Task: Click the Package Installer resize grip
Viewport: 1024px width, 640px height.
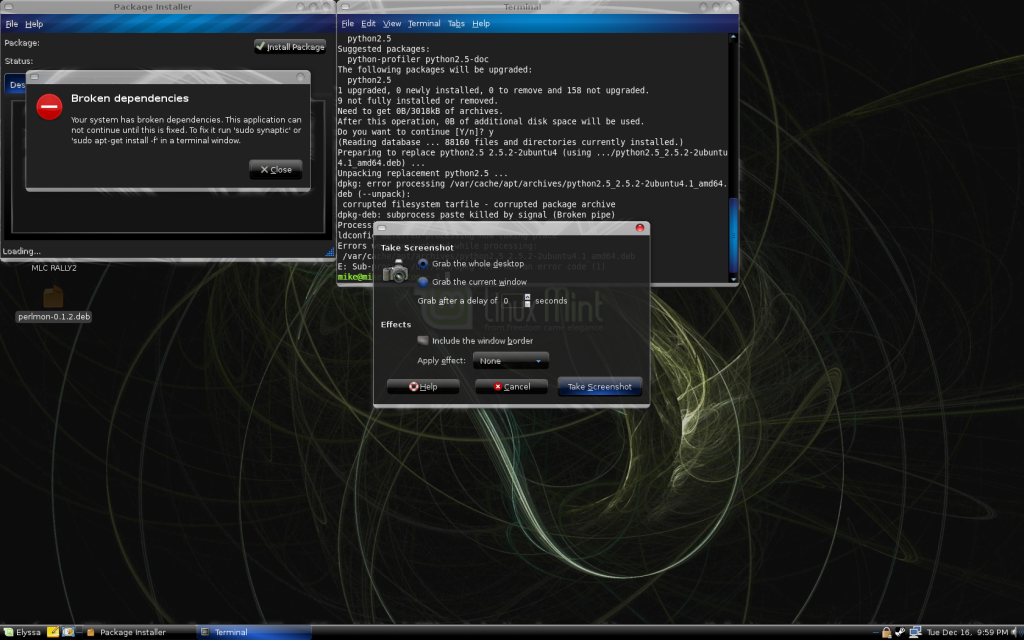Action: pos(330,251)
